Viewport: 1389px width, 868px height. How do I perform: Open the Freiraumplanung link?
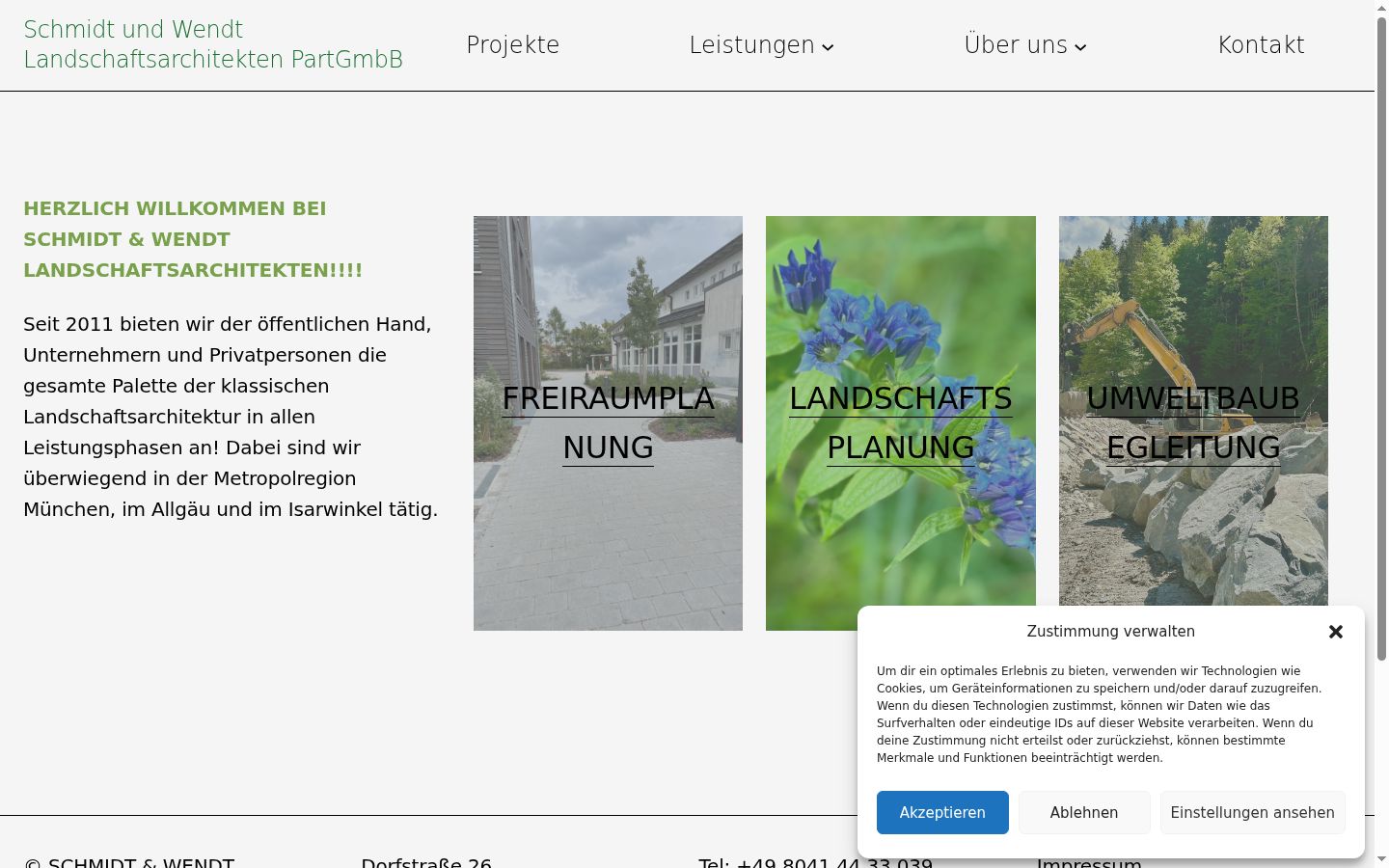608,422
